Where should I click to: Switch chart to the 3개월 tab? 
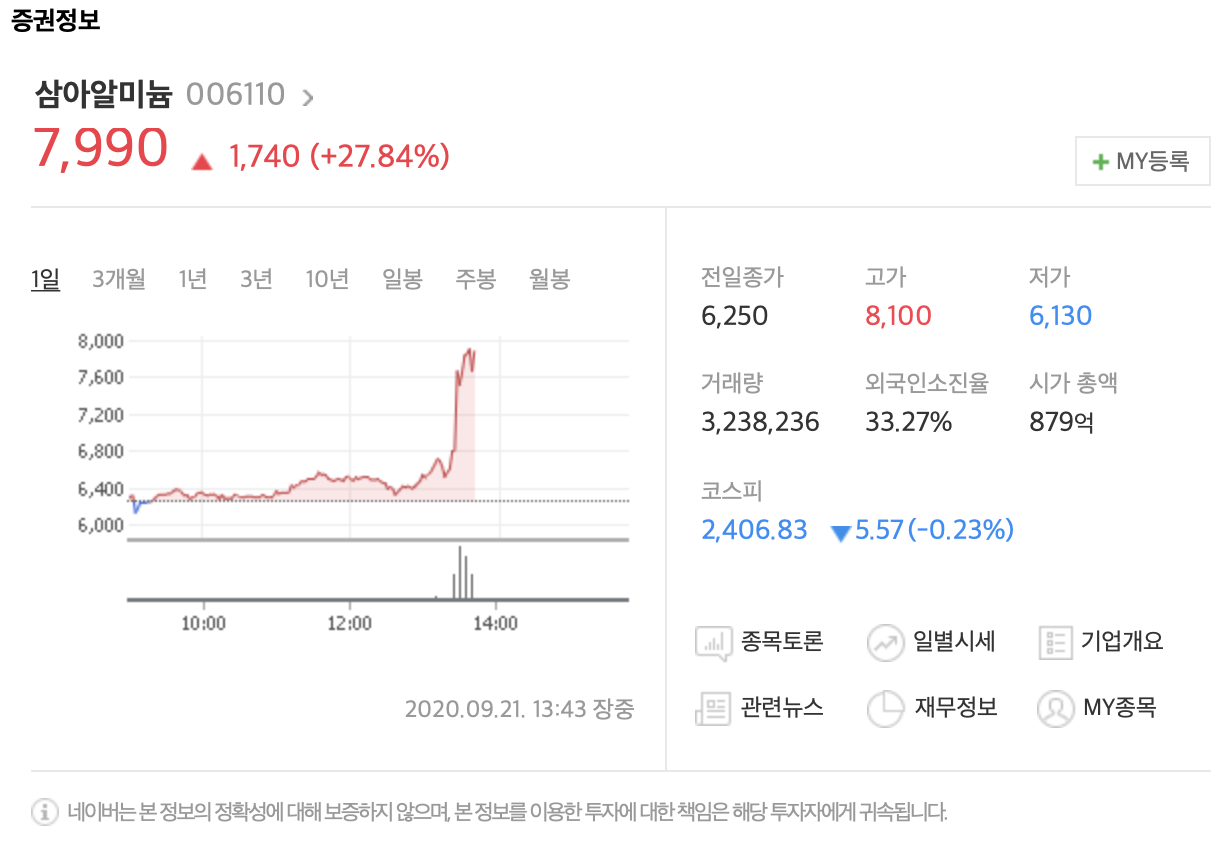pyautogui.click(x=119, y=279)
